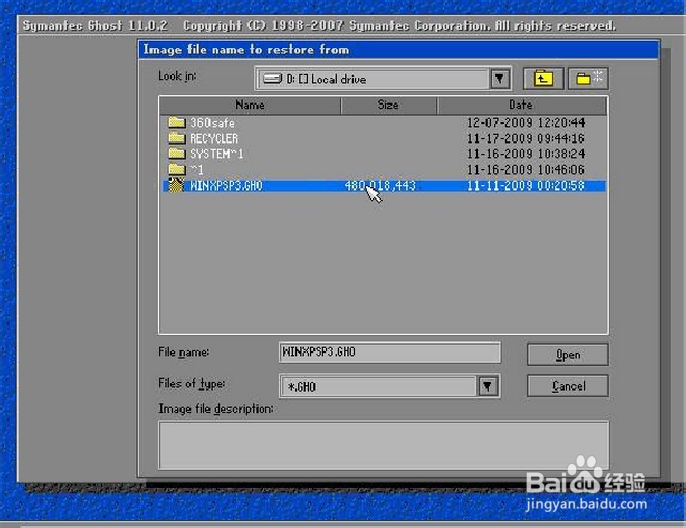This screenshot has width=686, height=528.
Task: Click the date 12-07-2009 12:20:44
Action: tap(526, 122)
